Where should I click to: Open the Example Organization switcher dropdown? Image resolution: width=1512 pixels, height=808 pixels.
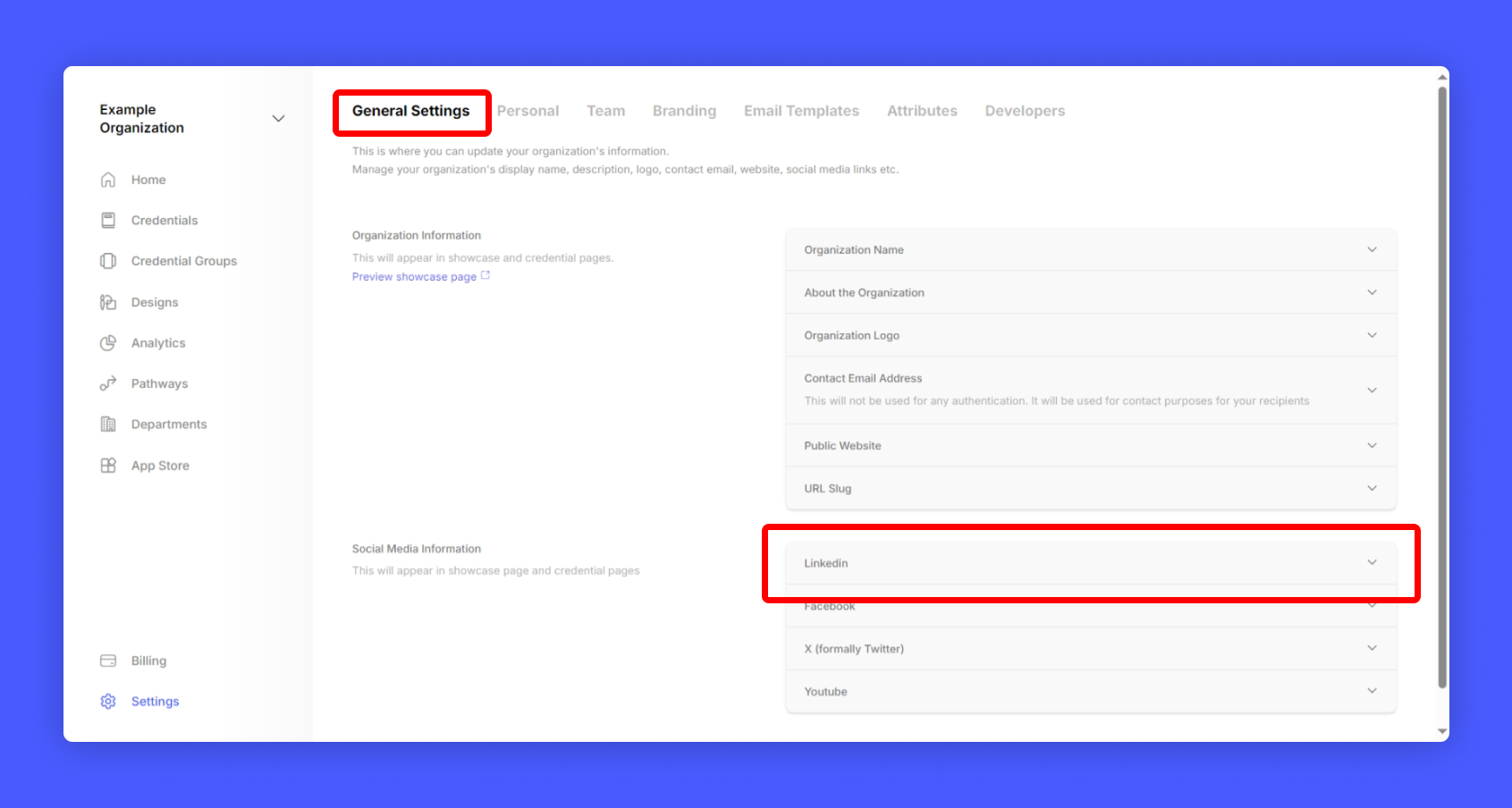278,119
